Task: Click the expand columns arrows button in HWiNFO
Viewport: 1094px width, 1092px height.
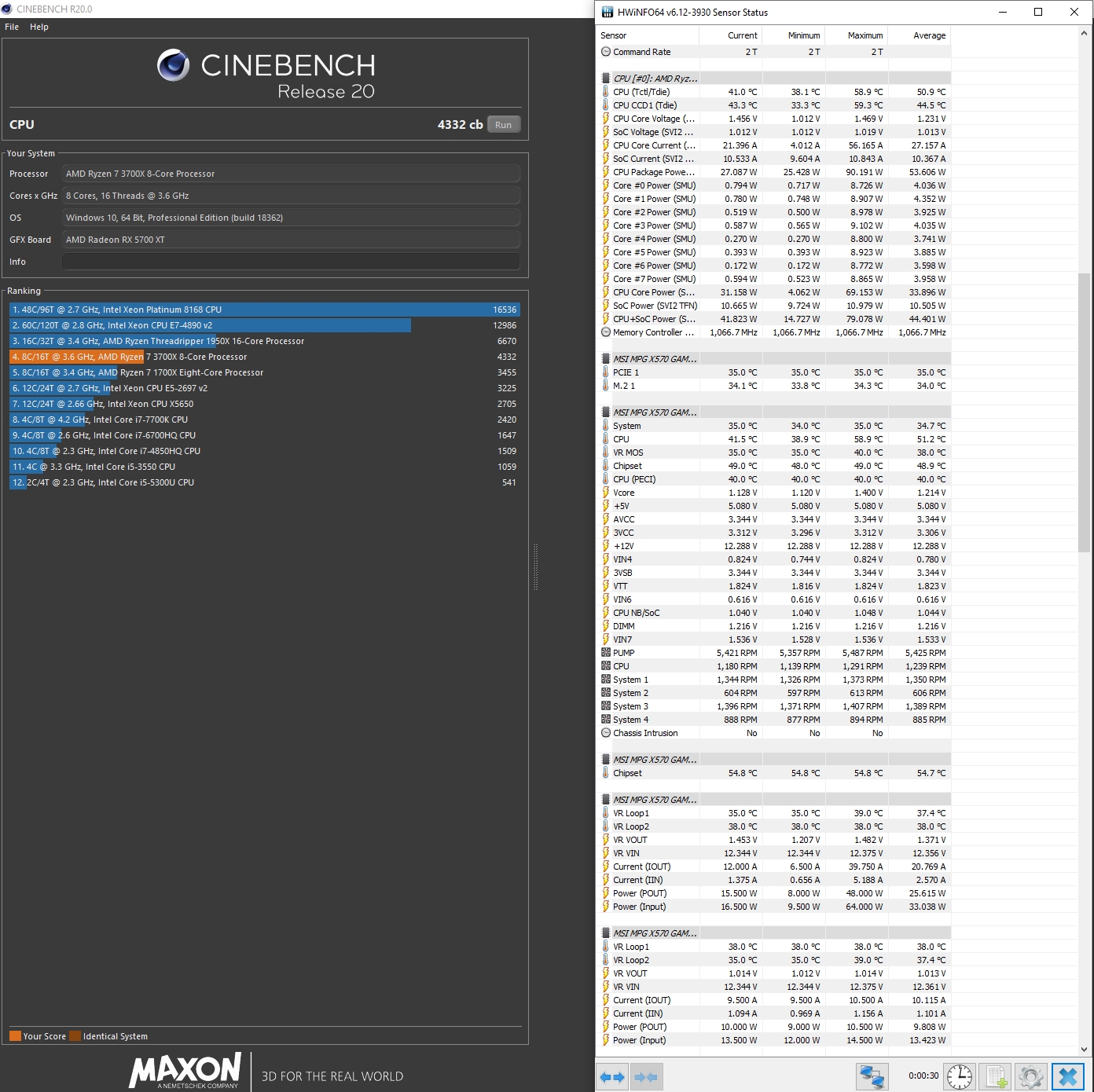Action: [612, 1077]
